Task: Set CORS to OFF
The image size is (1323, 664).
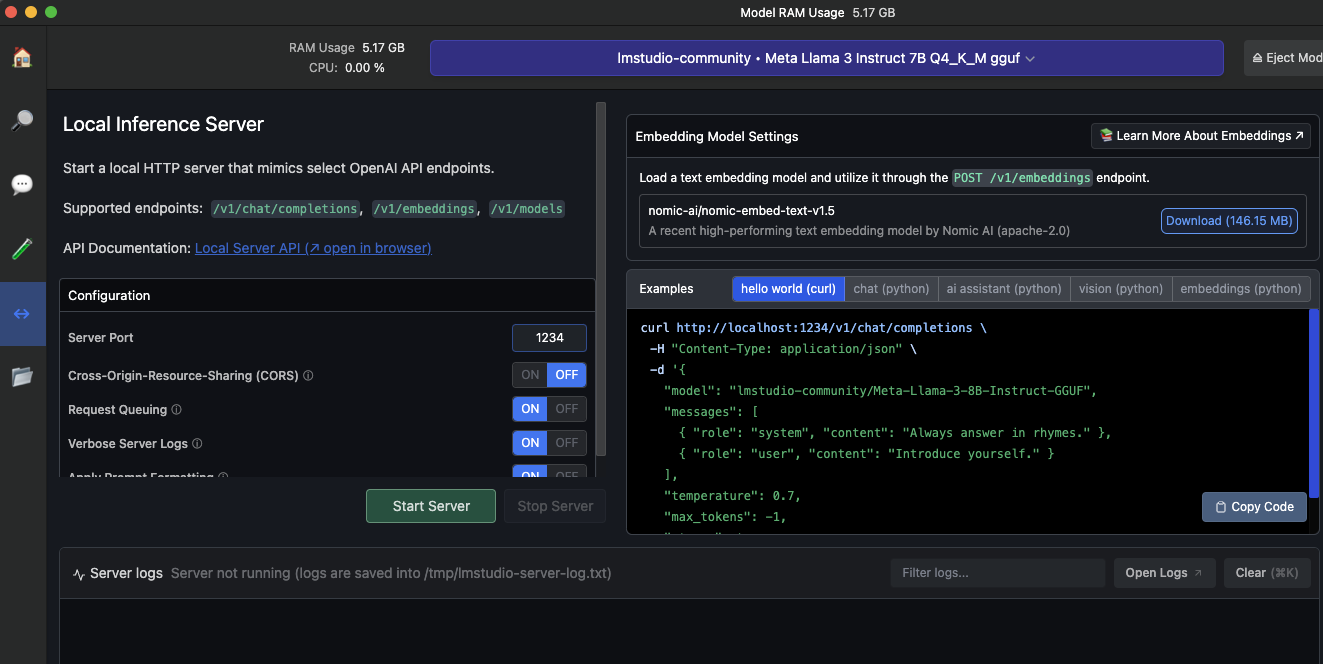Action: point(567,375)
